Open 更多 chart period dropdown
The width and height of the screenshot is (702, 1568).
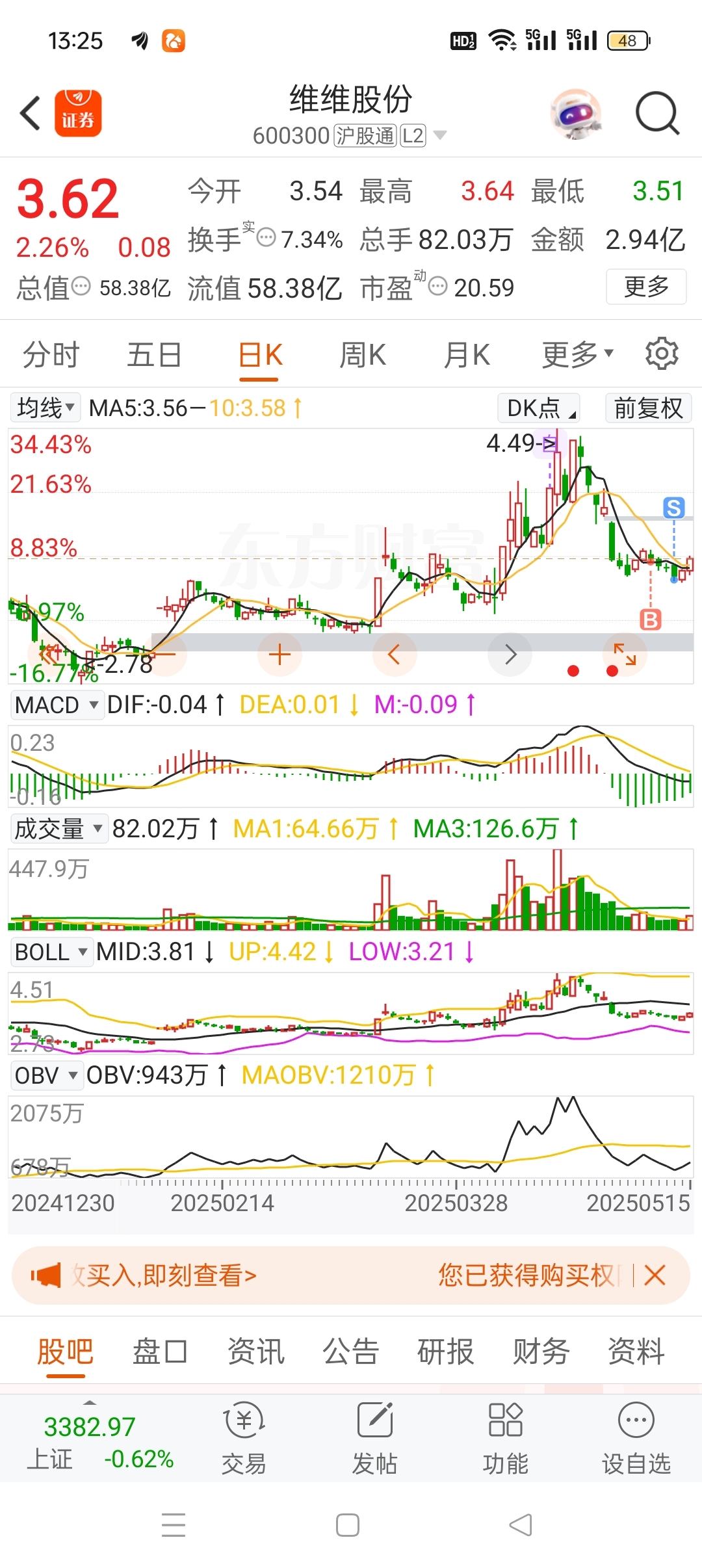[578, 354]
